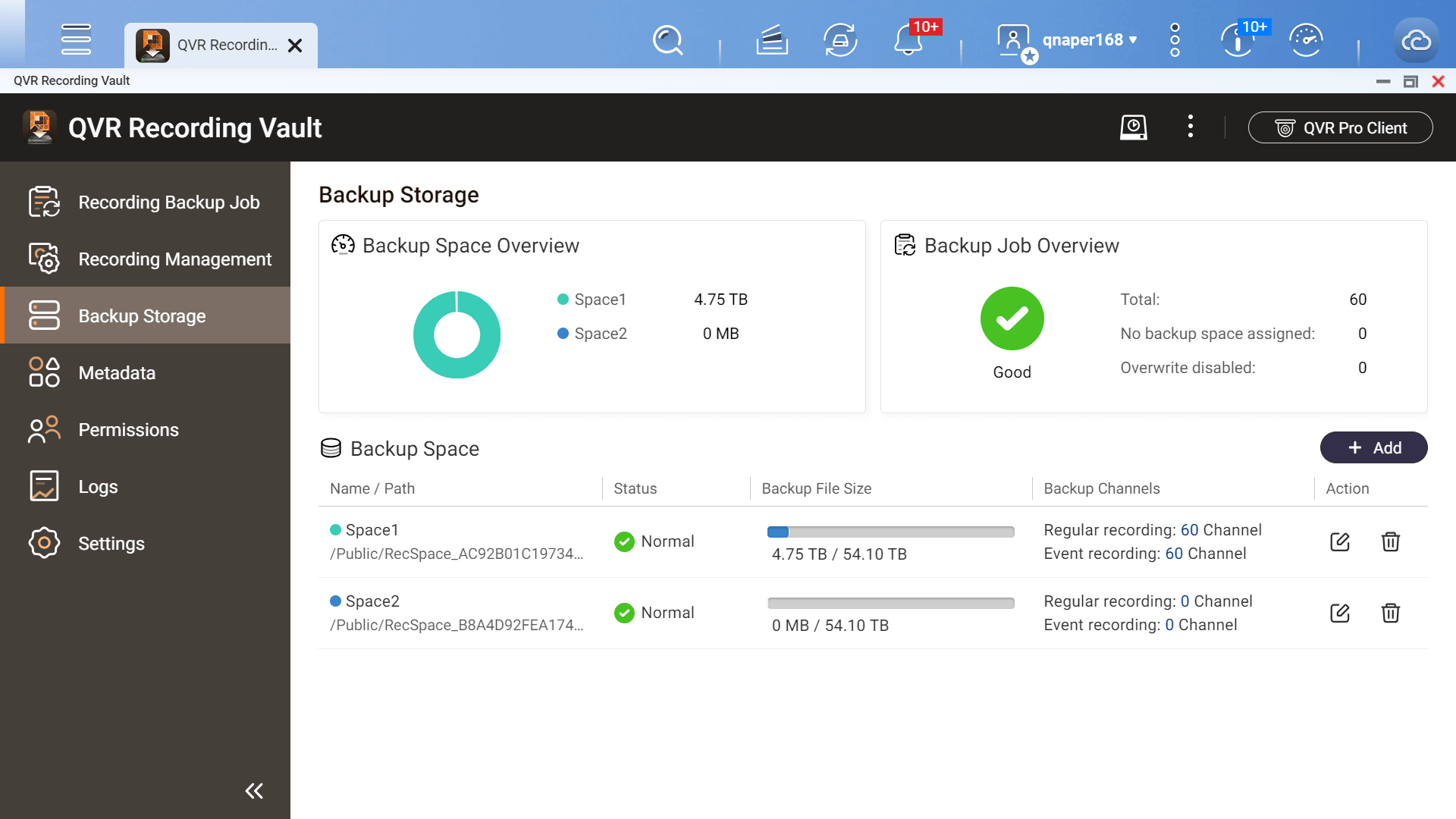Click the Space1 backup file size bar
Screen dimensions: 1456x819
click(x=890, y=532)
